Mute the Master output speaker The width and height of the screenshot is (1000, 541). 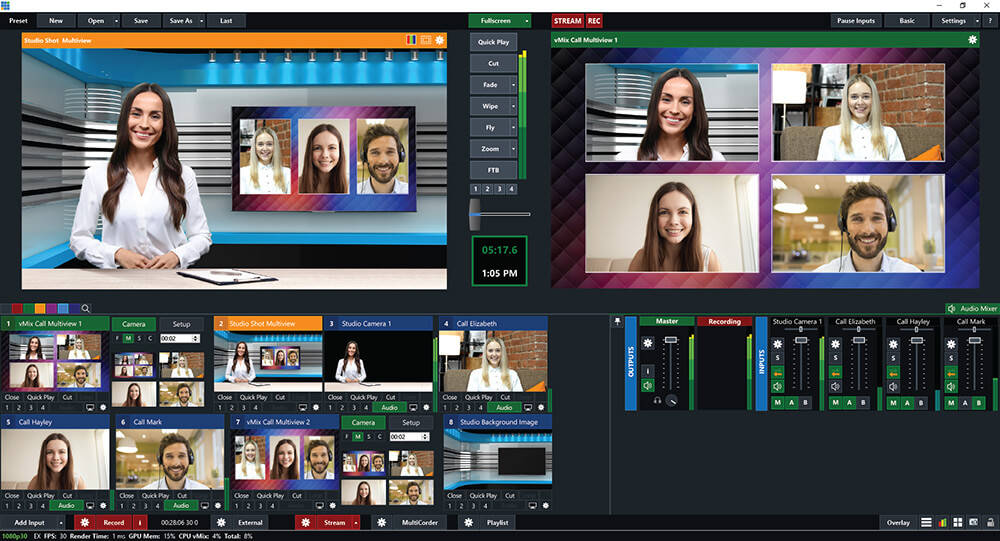[x=647, y=385]
